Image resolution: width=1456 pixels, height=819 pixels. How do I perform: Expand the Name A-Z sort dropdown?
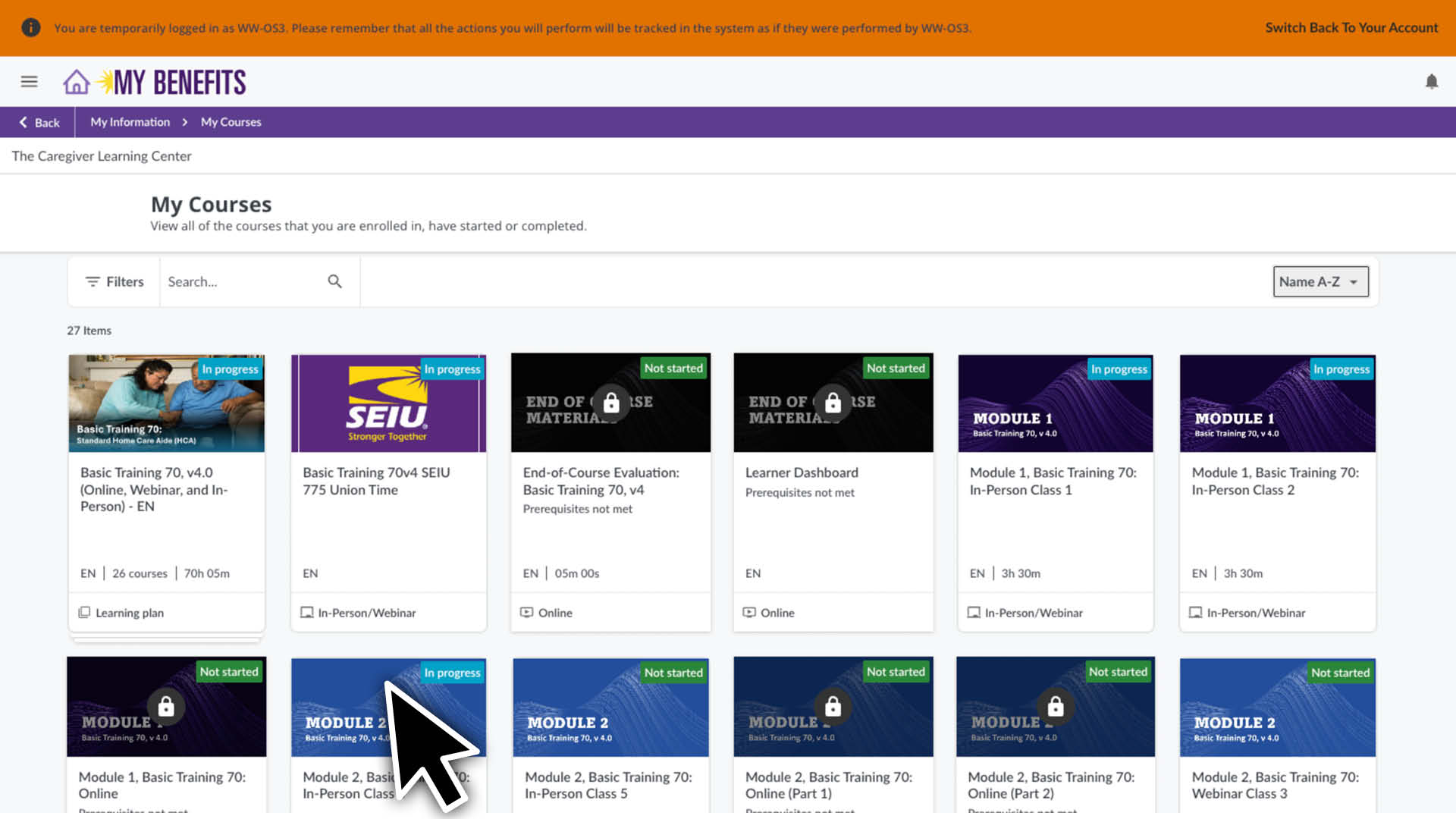click(x=1319, y=281)
